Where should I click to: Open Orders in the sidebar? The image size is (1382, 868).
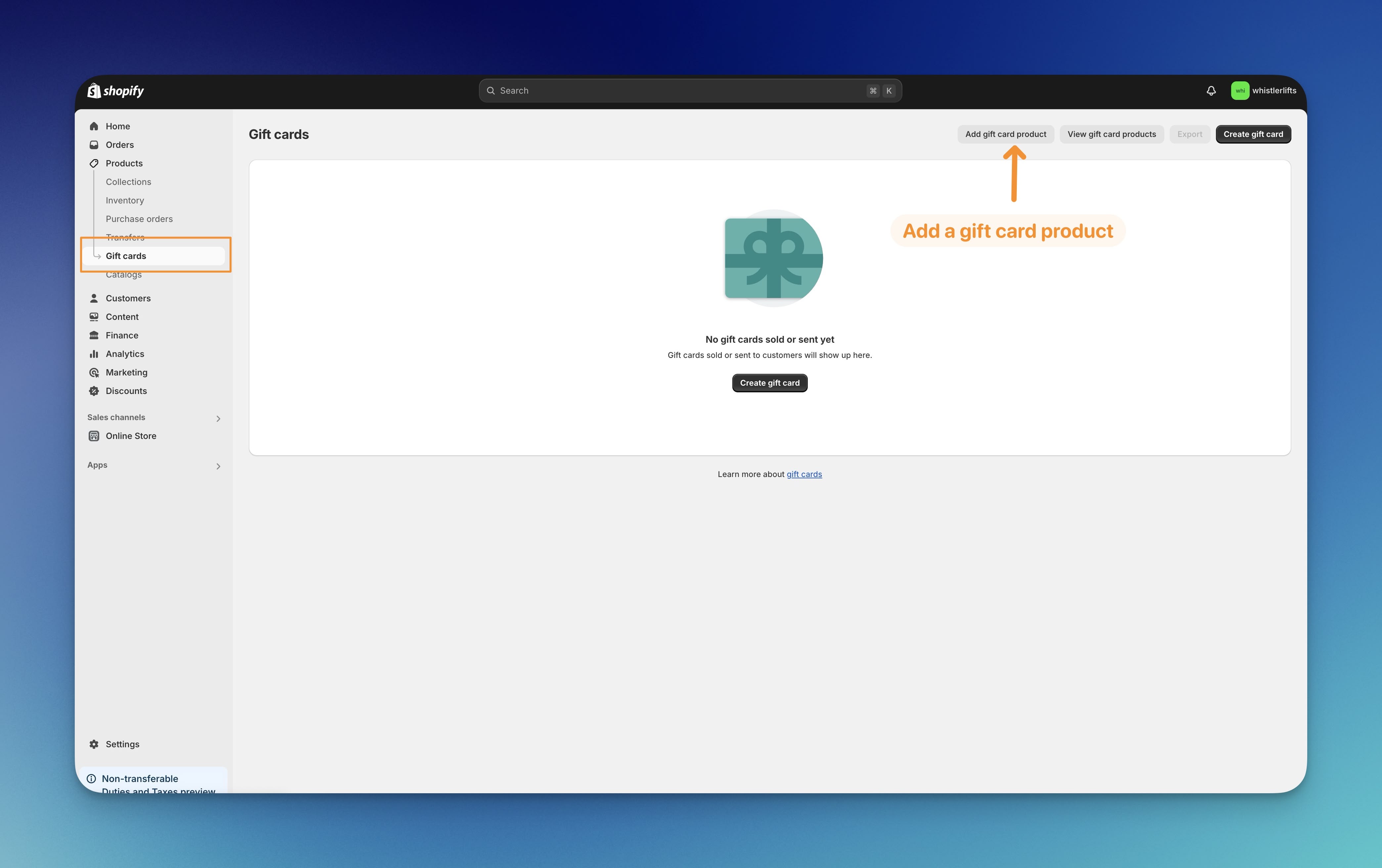119,145
